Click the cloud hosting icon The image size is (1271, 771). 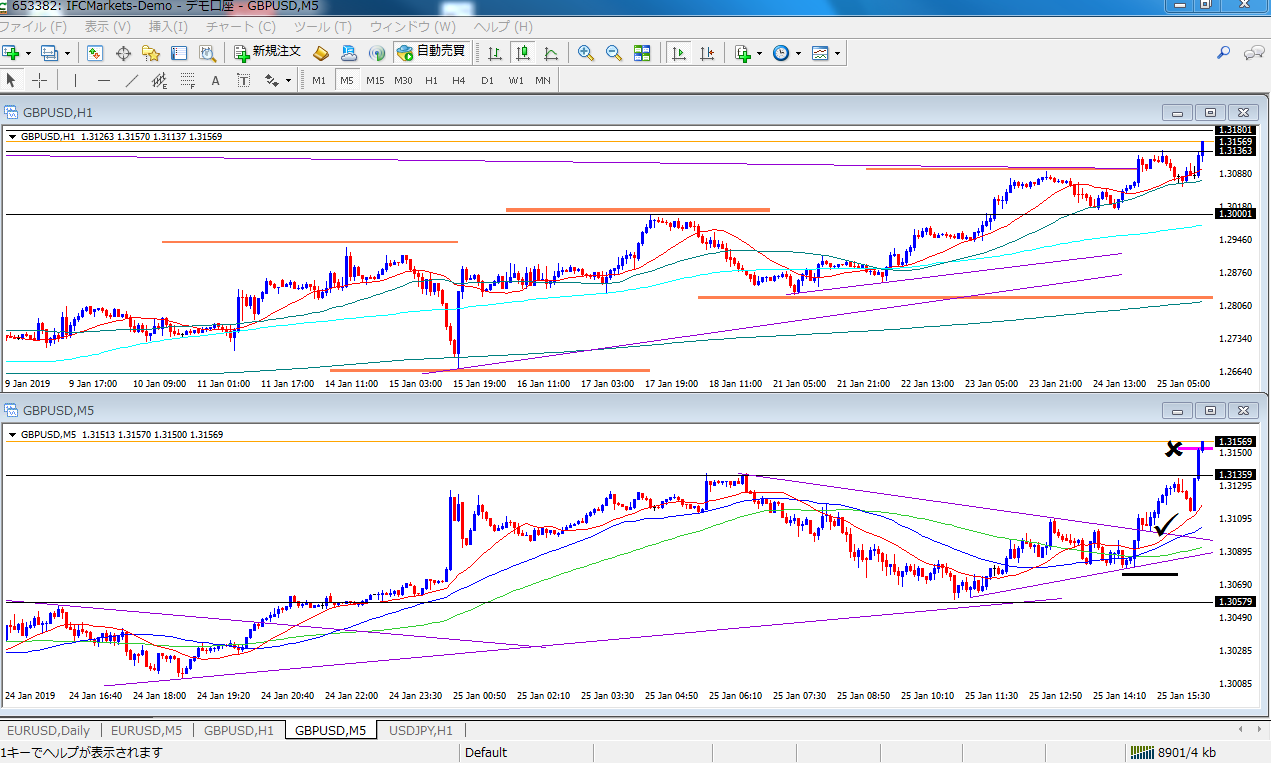(x=349, y=52)
